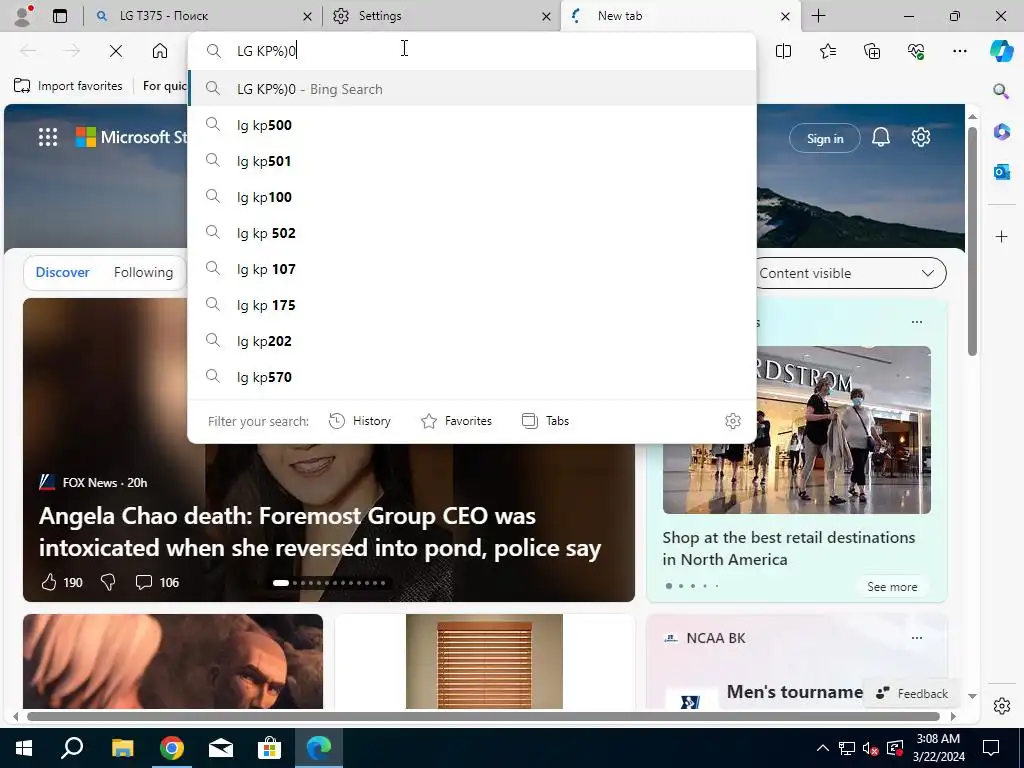Open the Outlook sidebar icon
Image resolution: width=1024 pixels, height=768 pixels.
(x=1001, y=172)
